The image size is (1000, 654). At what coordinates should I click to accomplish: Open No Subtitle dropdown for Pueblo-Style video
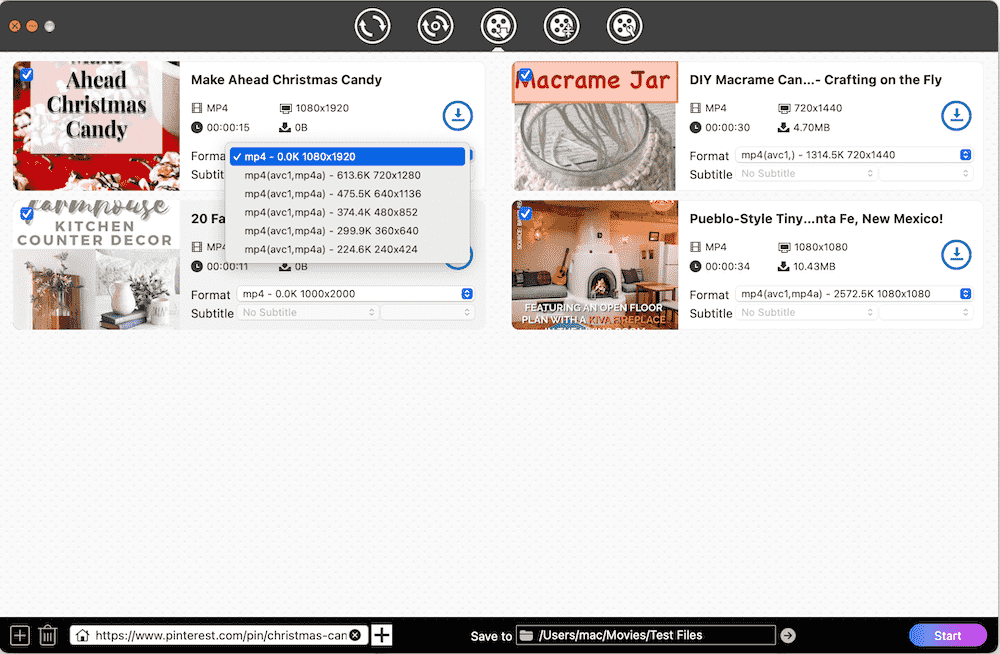coord(807,313)
